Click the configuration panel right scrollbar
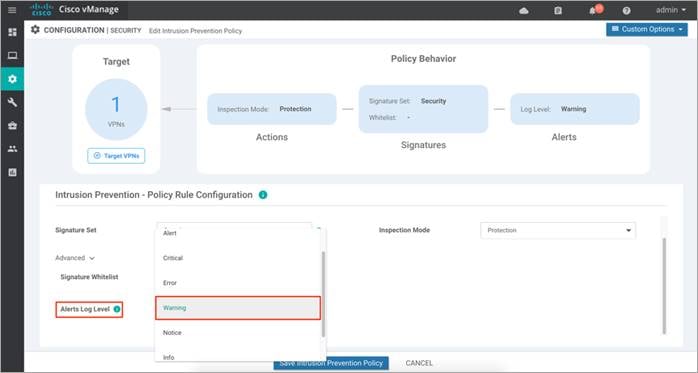The height and width of the screenshot is (373, 698). tap(664, 286)
